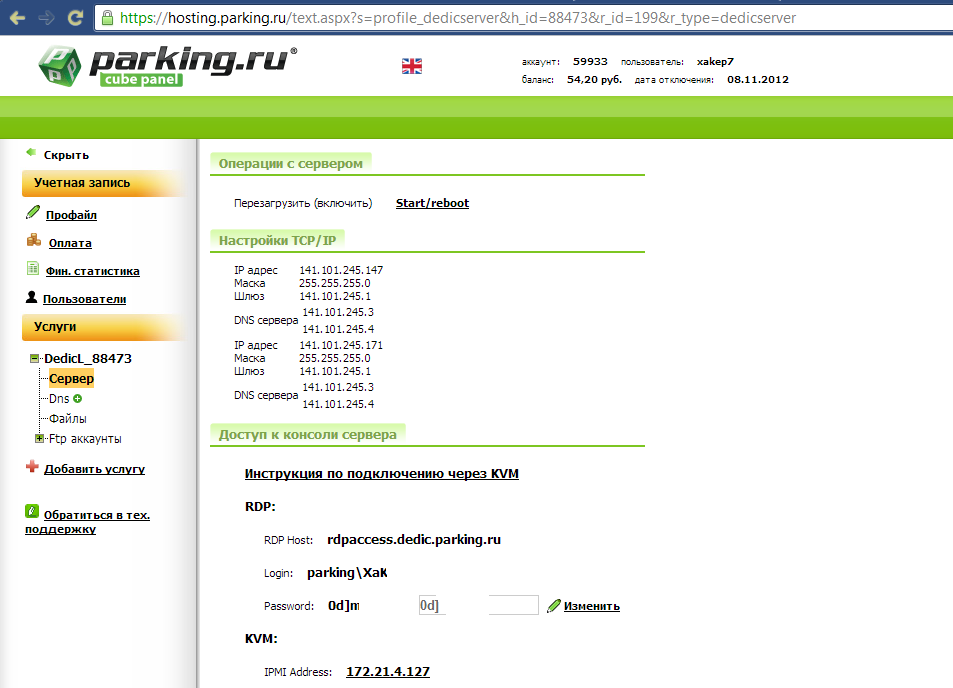
Task: Click the Операции с сервером heading
Action: pos(291,163)
